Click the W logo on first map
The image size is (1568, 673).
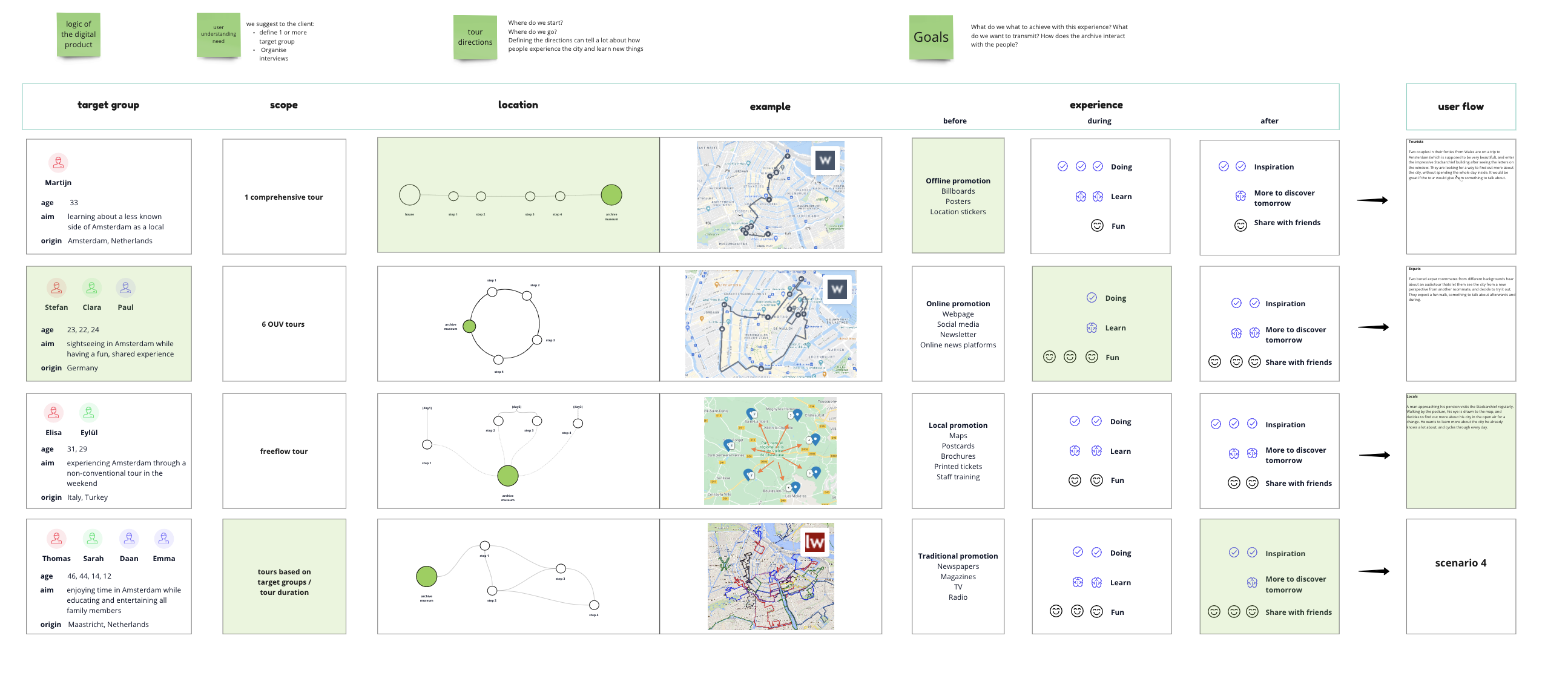tap(825, 160)
